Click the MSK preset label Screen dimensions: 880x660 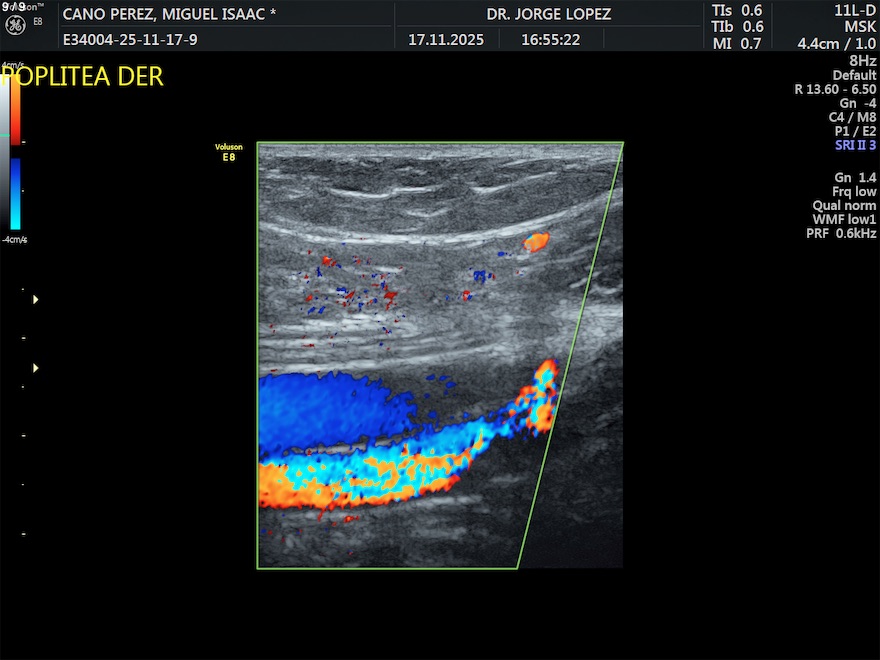859,26
